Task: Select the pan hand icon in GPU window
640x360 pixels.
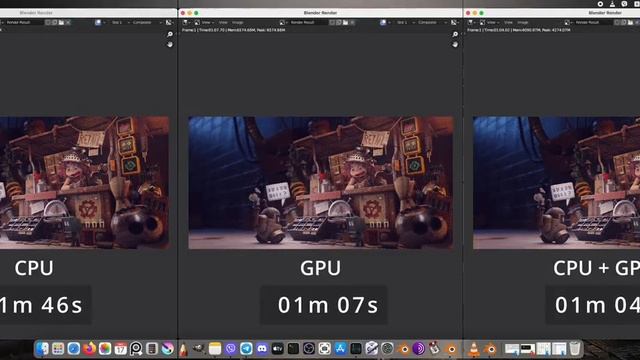Action: click(455, 44)
